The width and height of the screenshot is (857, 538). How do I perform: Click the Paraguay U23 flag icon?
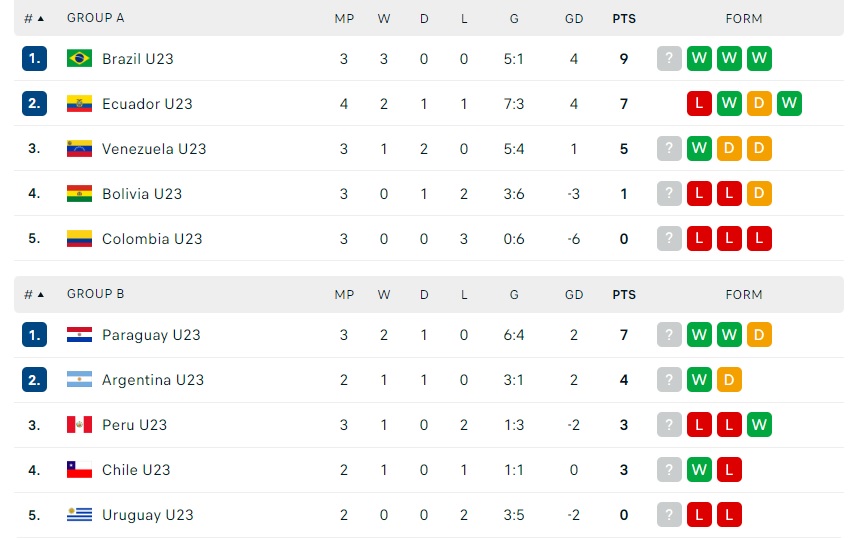click(x=79, y=335)
